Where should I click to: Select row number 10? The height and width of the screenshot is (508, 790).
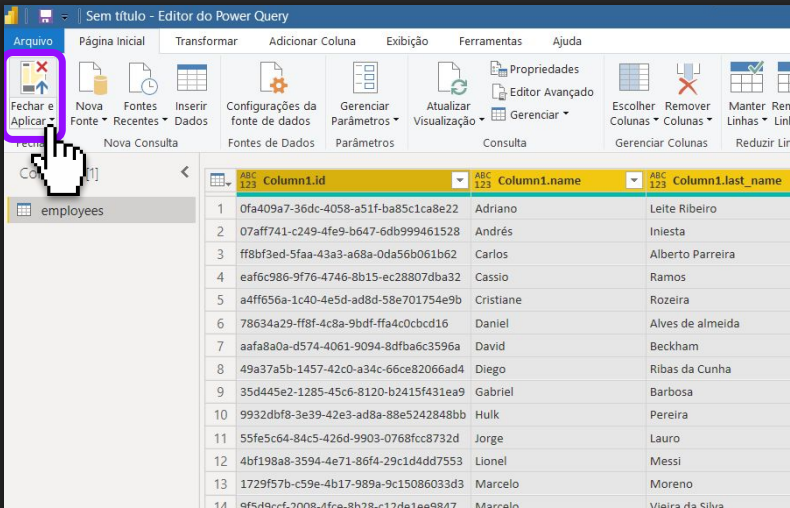point(220,415)
